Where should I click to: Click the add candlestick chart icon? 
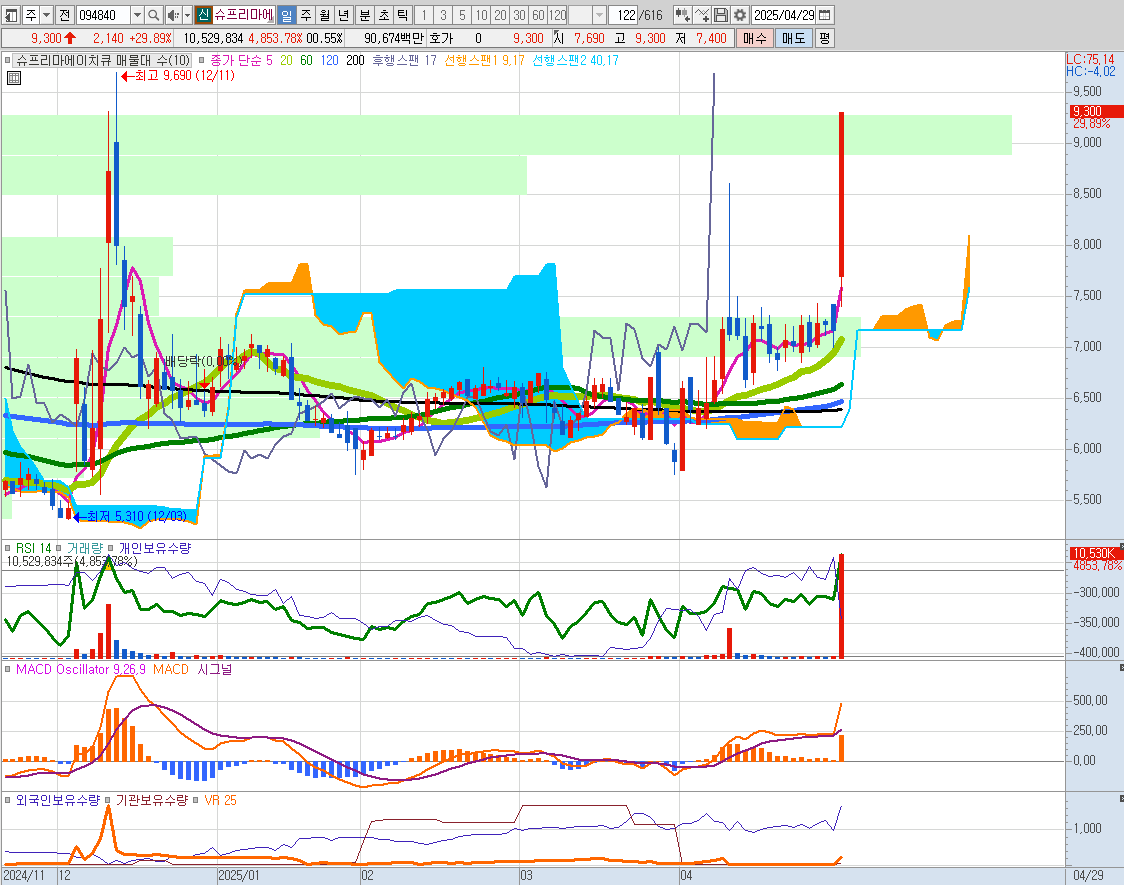click(x=682, y=15)
